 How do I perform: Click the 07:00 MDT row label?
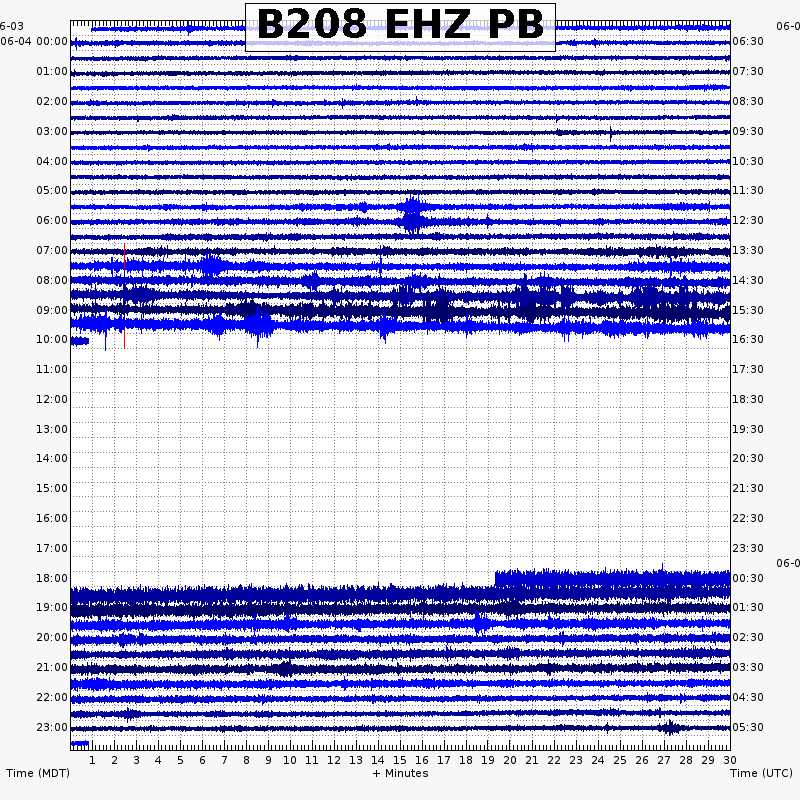[52, 251]
